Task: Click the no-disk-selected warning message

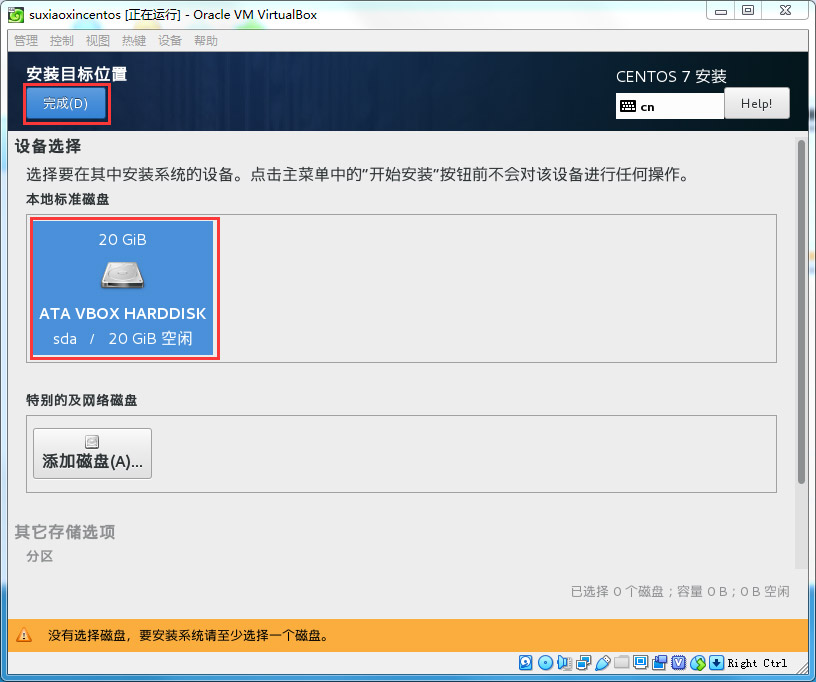Action: [188, 635]
